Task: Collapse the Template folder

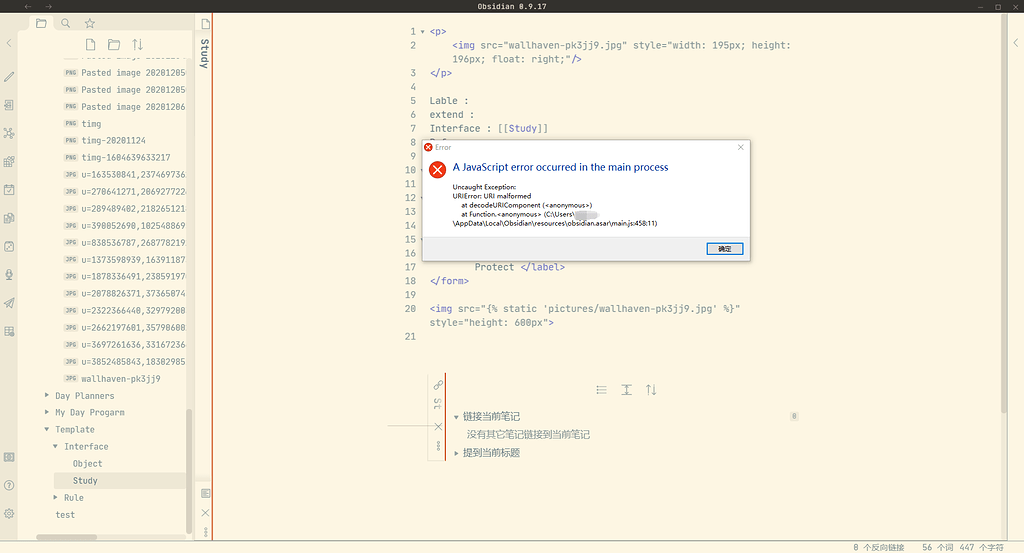Action: click(48, 430)
